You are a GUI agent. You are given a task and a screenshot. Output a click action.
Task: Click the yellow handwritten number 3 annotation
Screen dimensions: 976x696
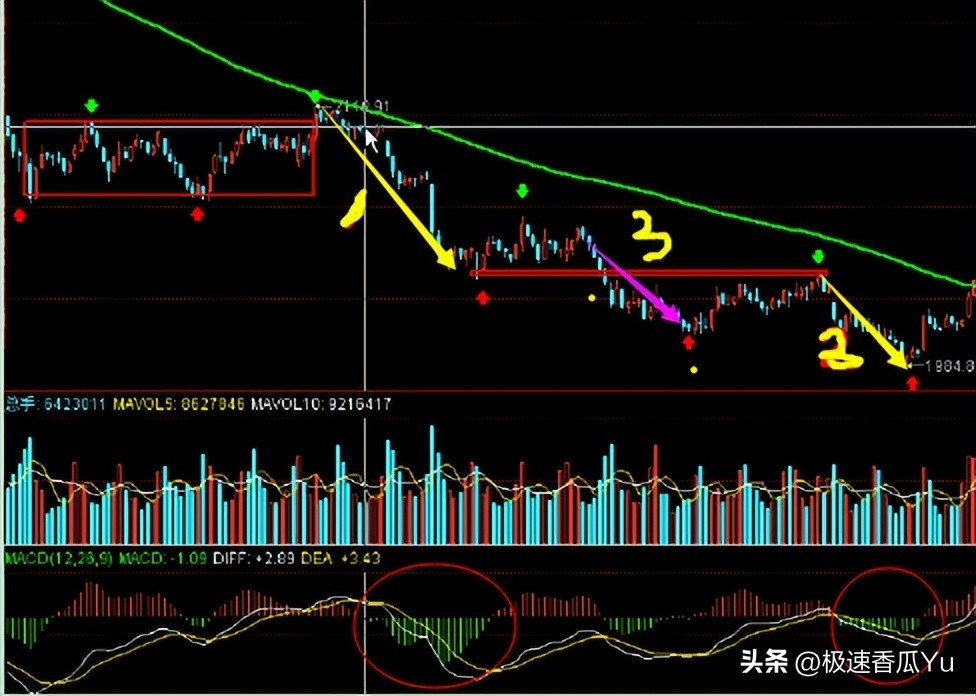pos(651,234)
